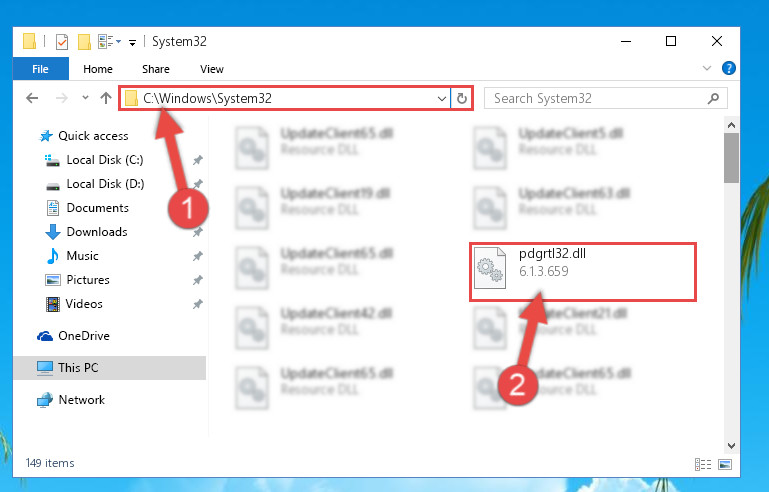
Task: Toggle pin for Music folder
Action: 198,256
